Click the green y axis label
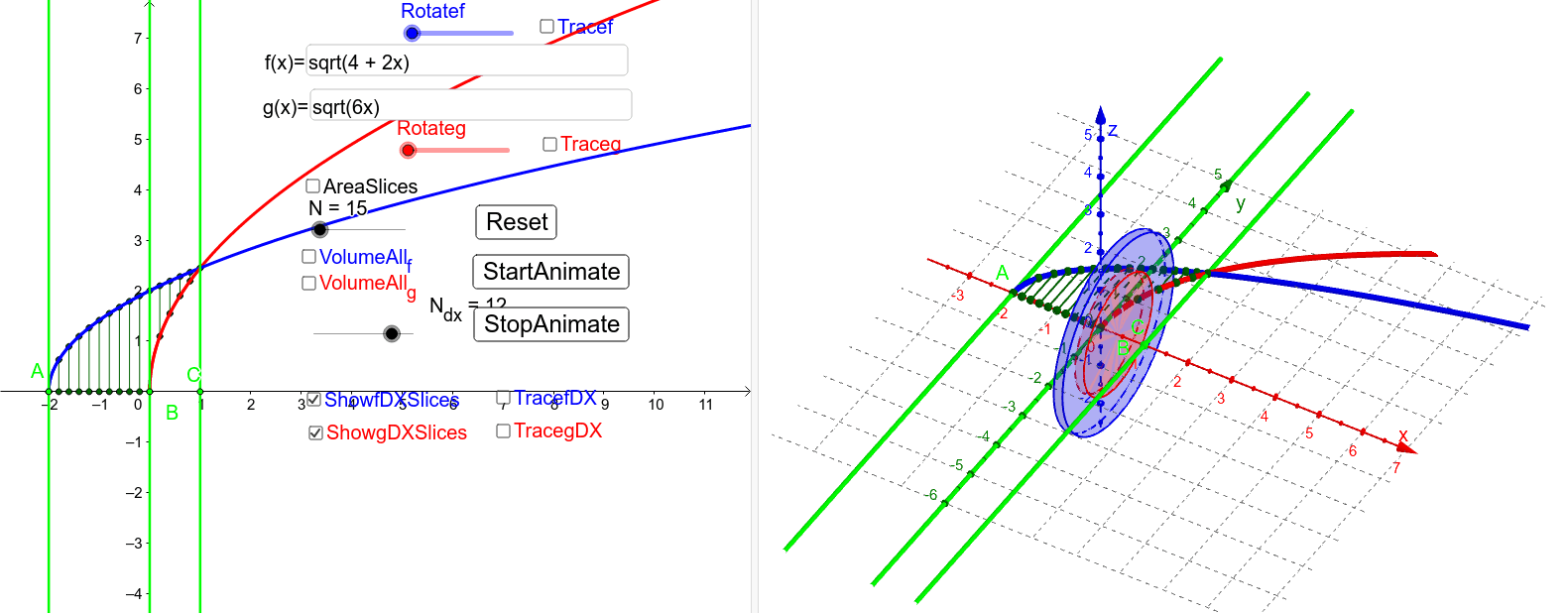This screenshot has width=1568, height=615. click(x=1240, y=202)
